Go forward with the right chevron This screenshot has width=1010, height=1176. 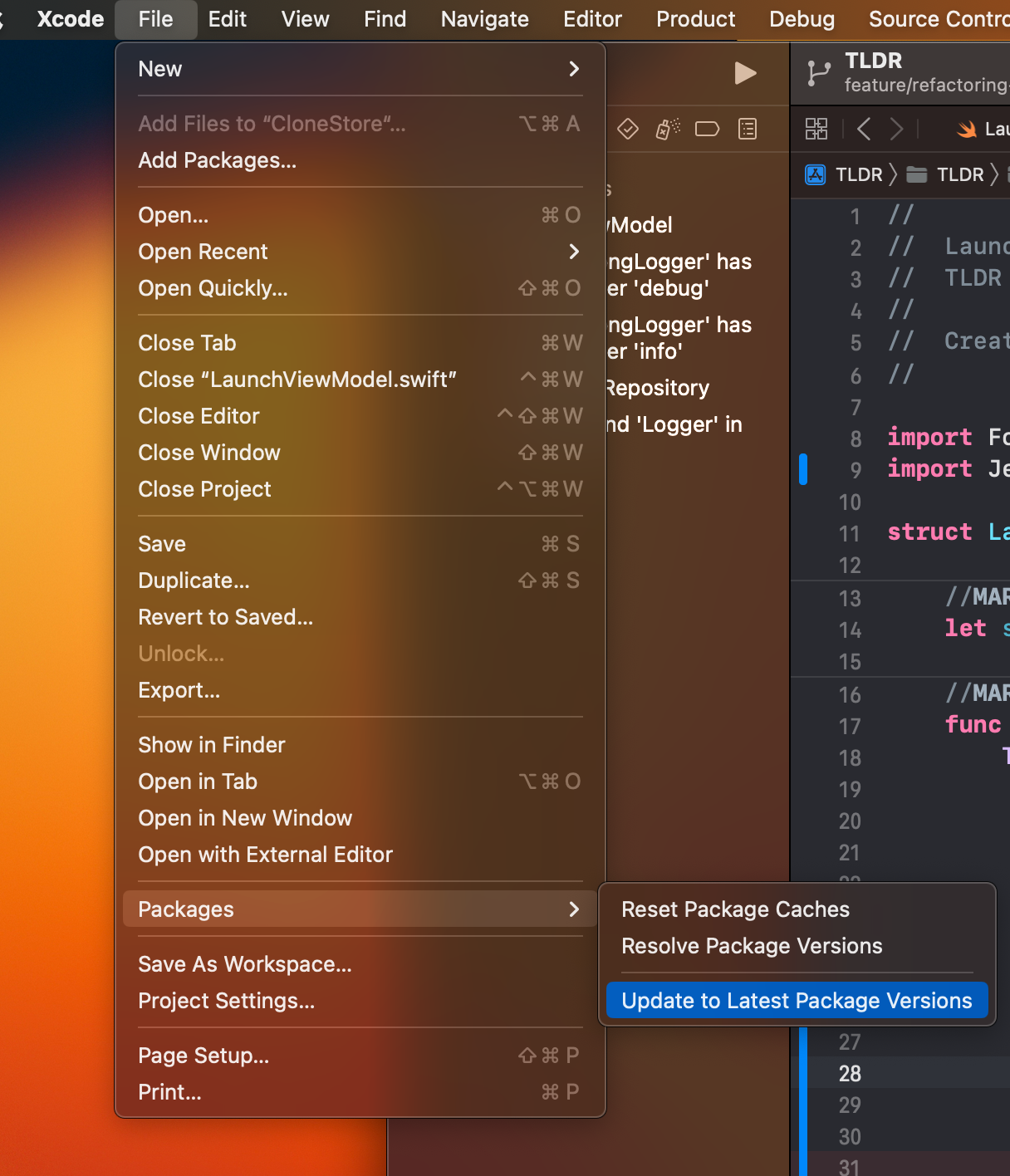[896, 129]
